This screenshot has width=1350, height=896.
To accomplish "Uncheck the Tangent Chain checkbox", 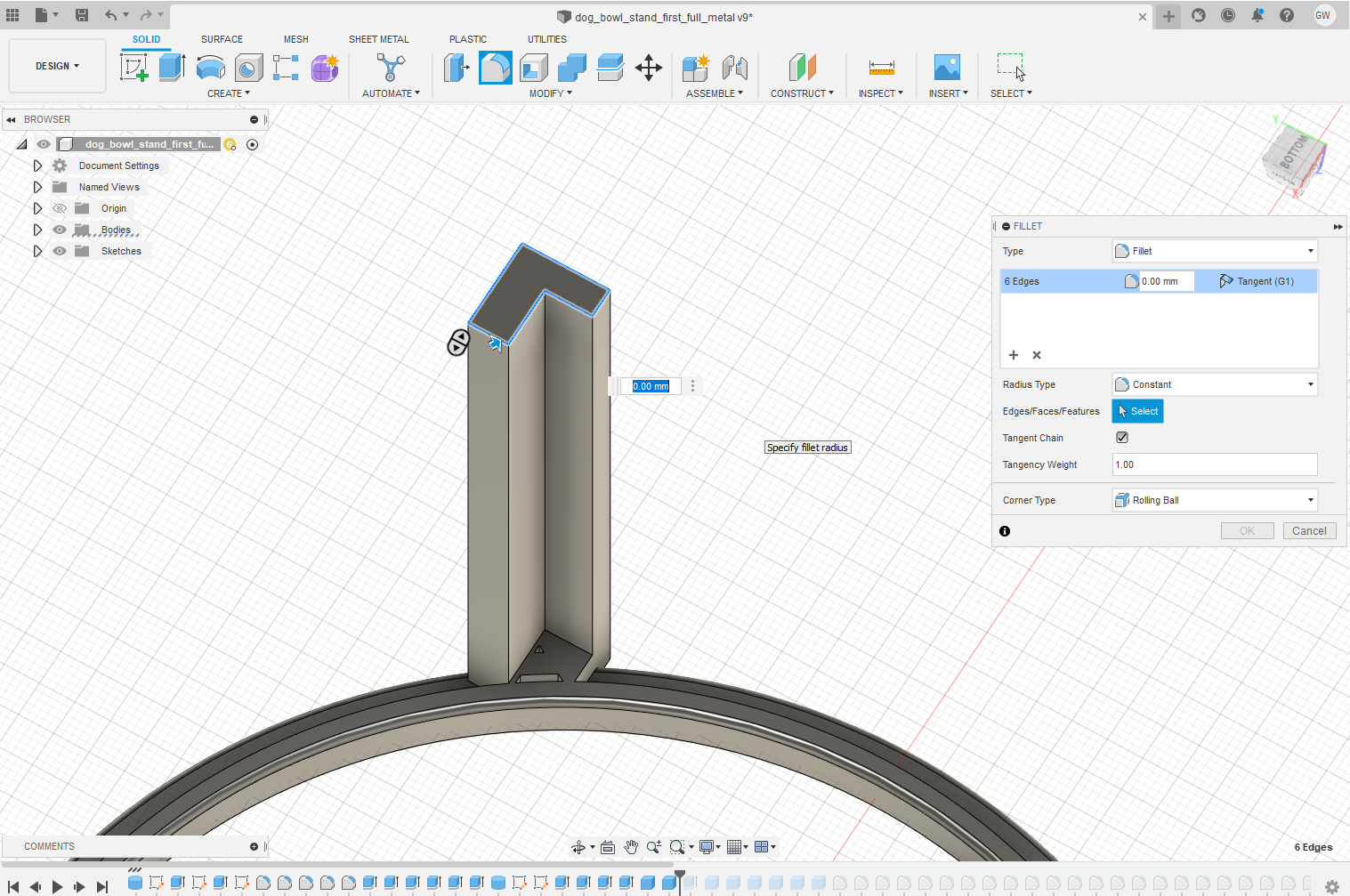I will point(1122,438).
